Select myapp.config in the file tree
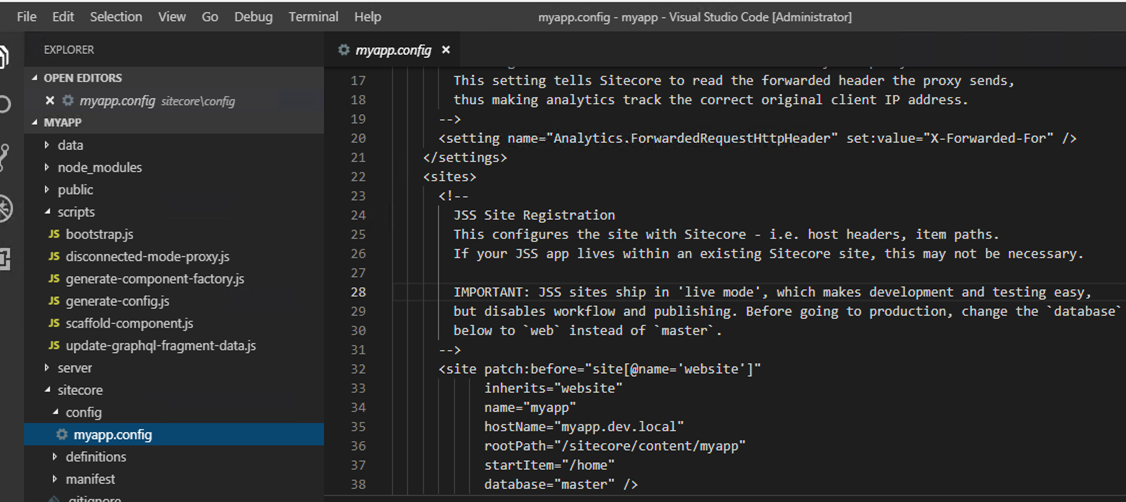Screen dimensions: 1126x502 174,434
